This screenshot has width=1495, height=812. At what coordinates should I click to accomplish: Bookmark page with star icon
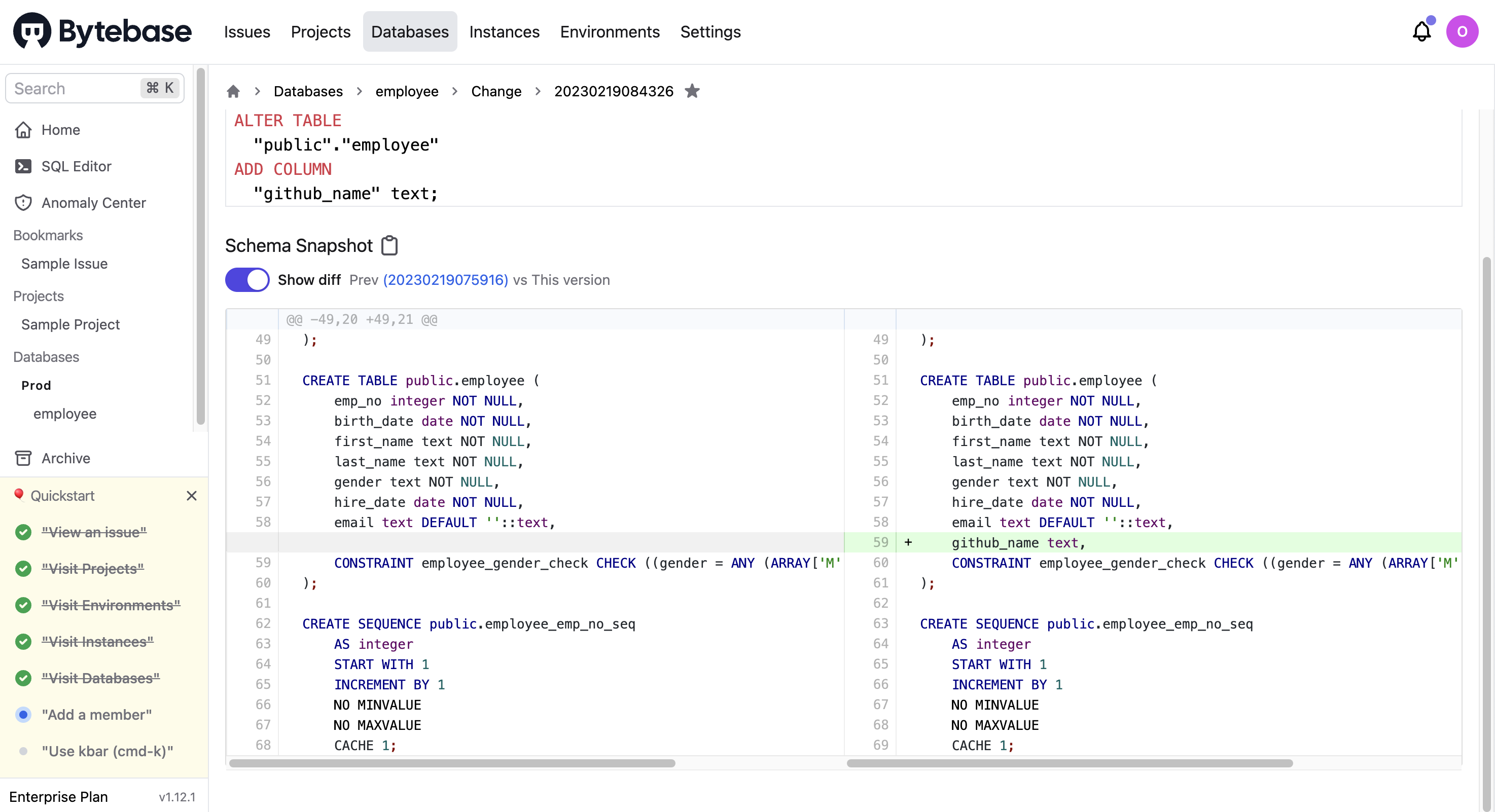[x=692, y=91]
